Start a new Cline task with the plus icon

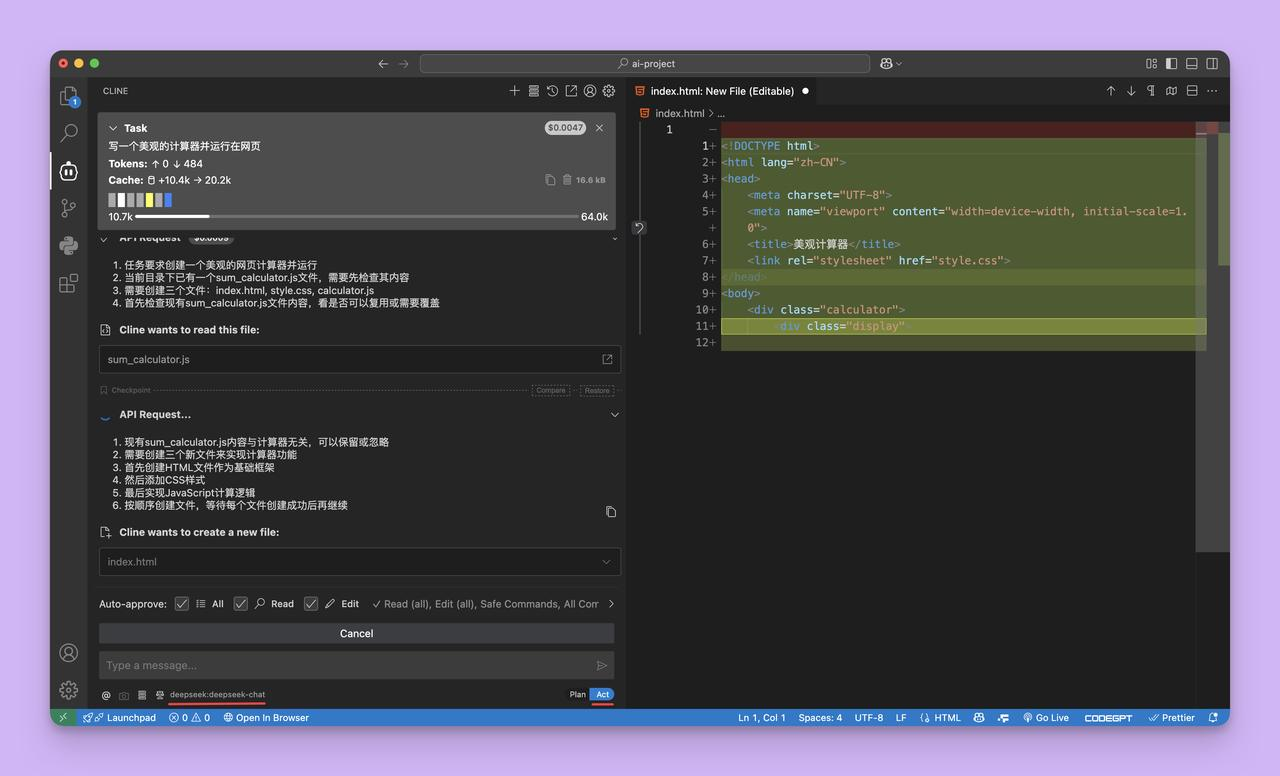click(515, 90)
